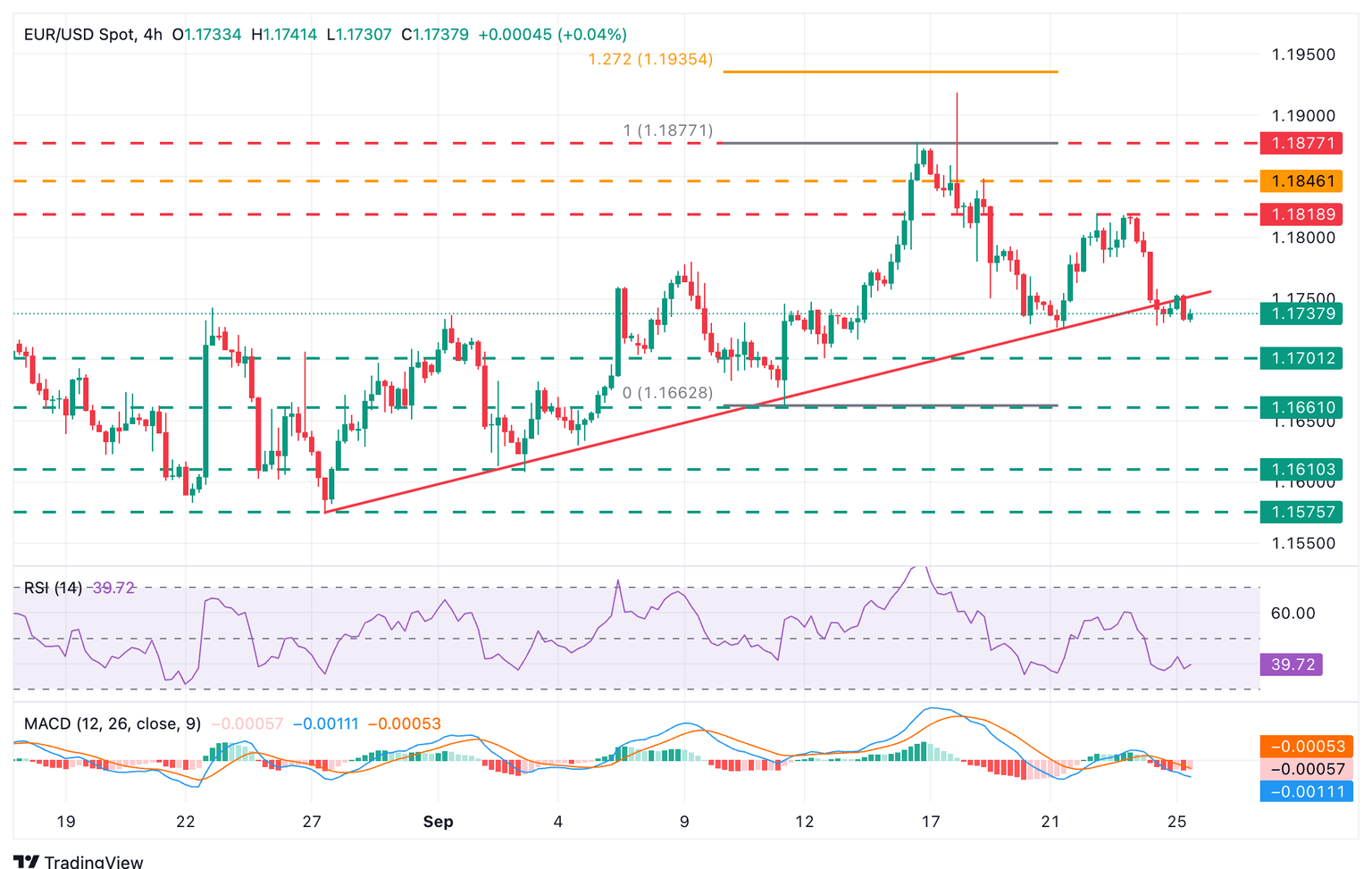Click the green 1.15757 support label
The width and height of the screenshot is (1372, 869).
(1301, 512)
